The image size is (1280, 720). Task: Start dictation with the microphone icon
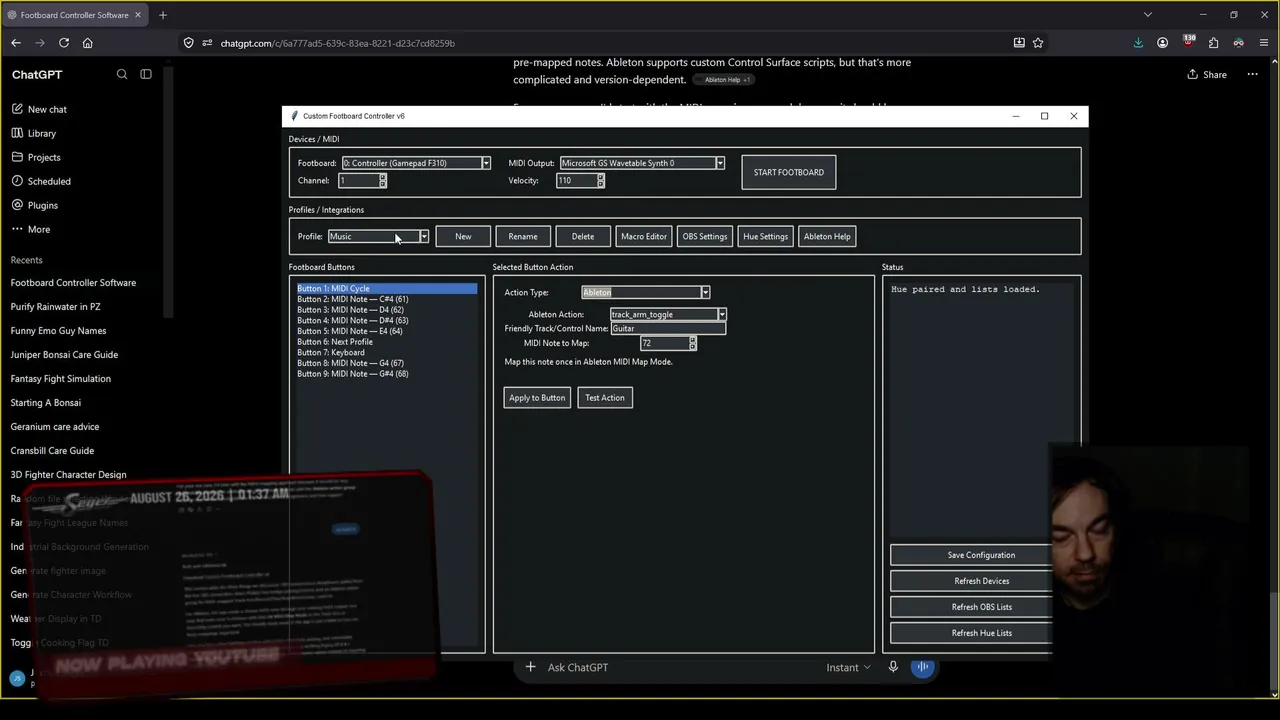pyautogui.click(x=893, y=667)
